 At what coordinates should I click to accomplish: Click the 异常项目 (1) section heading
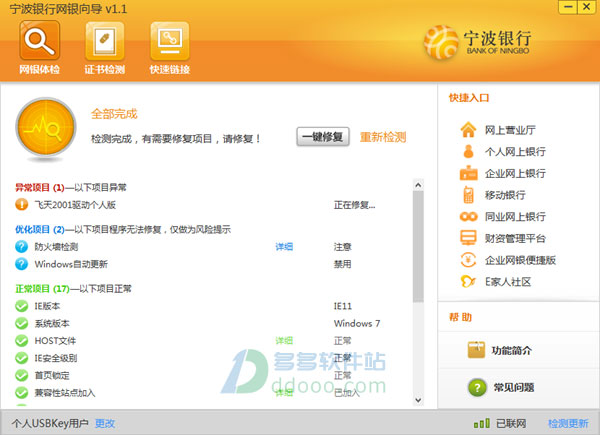[x=40, y=187]
